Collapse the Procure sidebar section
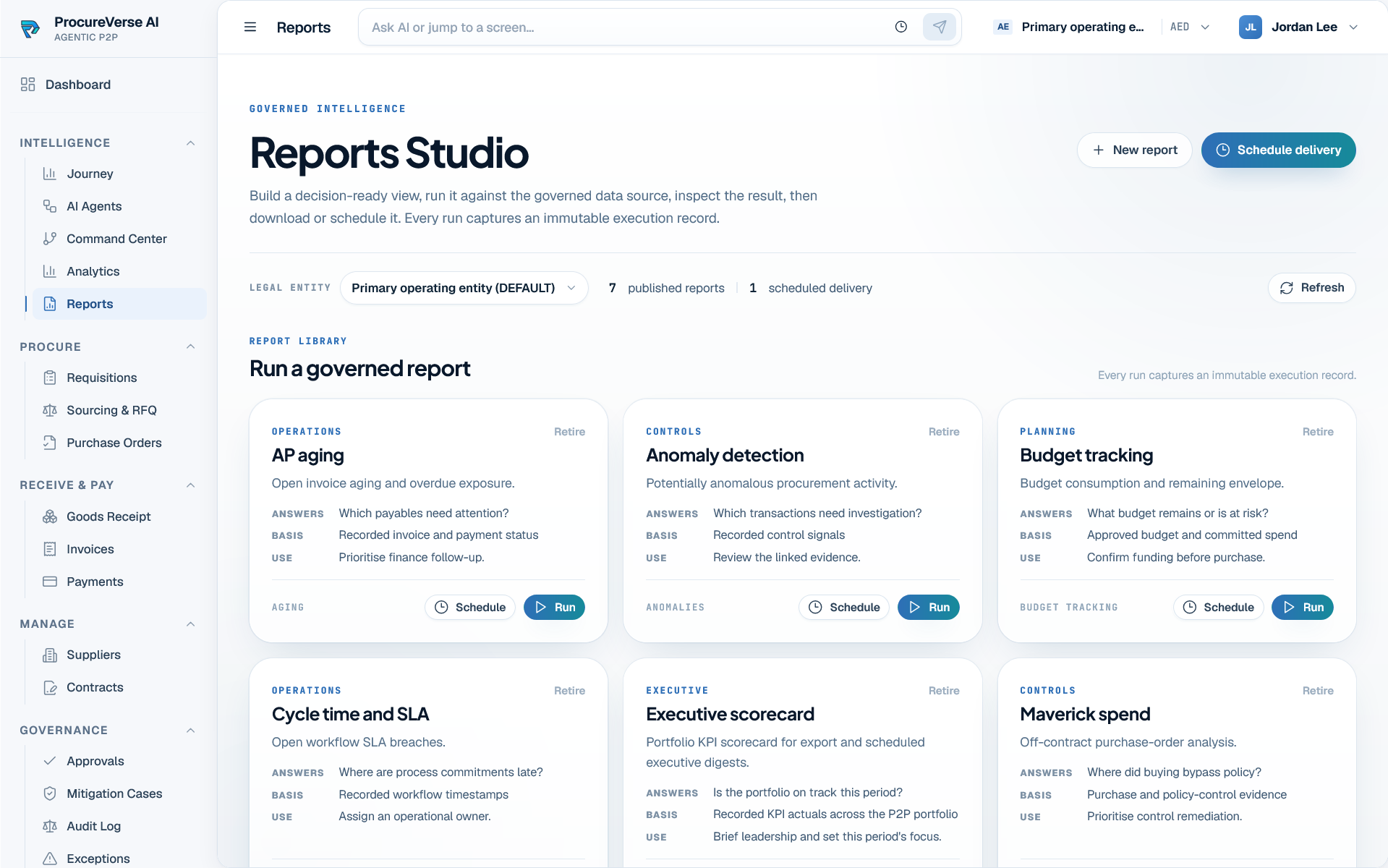 191,346
